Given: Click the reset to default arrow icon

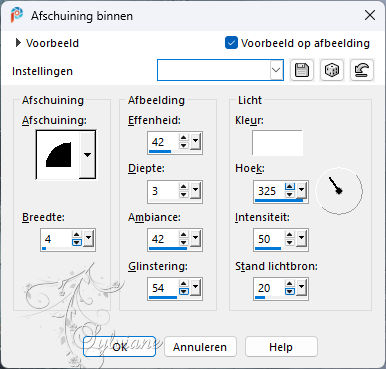Looking at the screenshot, I should (x=362, y=70).
